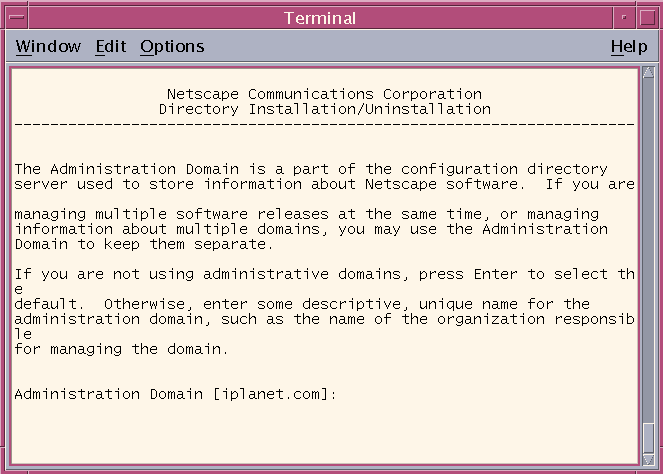Click the scrollbar trough above the thumb
663x474 pixels.
coord(648,249)
